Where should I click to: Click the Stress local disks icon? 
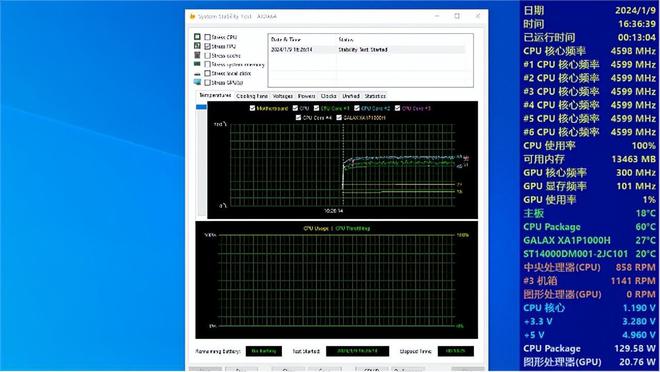coord(197,74)
